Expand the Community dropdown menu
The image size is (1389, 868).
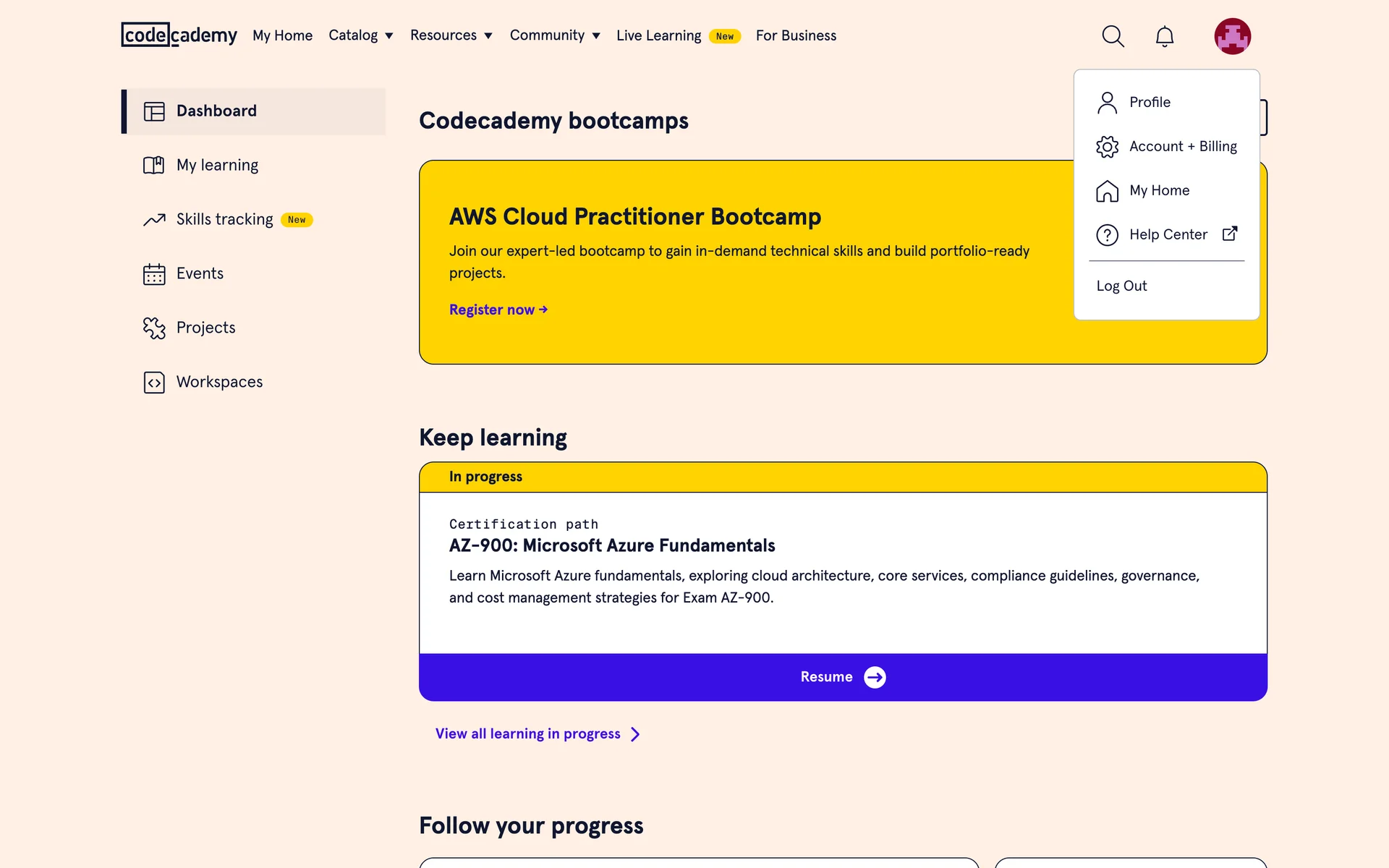coord(554,35)
